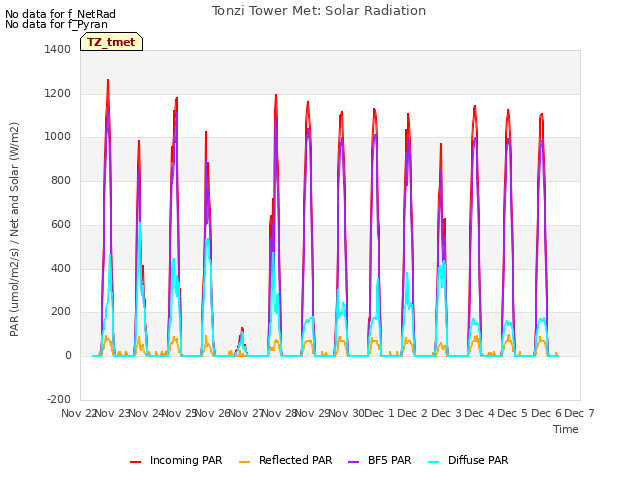This screenshot has width=640, height=480.
Task: Select the 'BF5 PAR' legend label
Action: pos(389,460)
